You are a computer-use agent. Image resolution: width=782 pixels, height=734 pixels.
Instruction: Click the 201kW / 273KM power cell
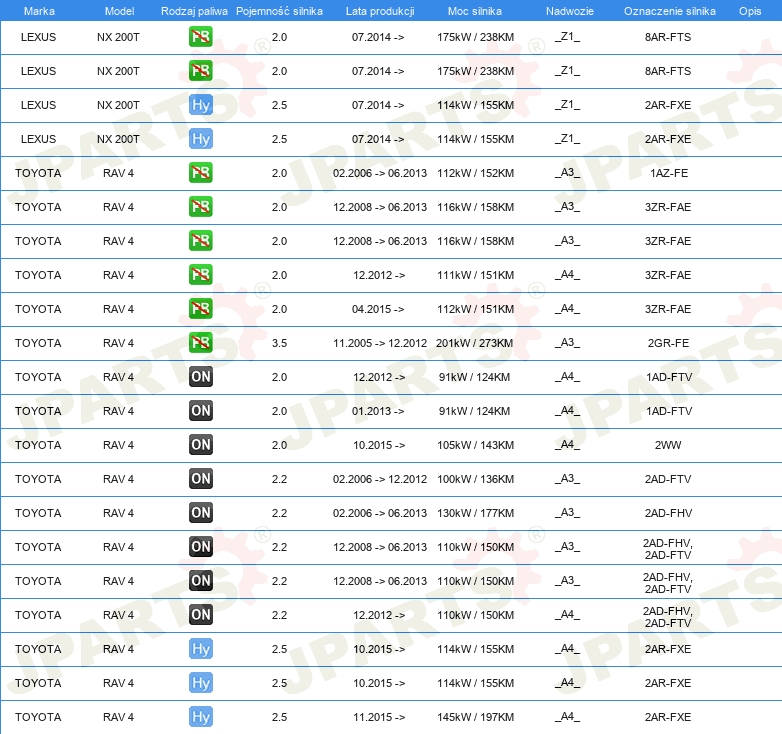click(x=475, y=343)
